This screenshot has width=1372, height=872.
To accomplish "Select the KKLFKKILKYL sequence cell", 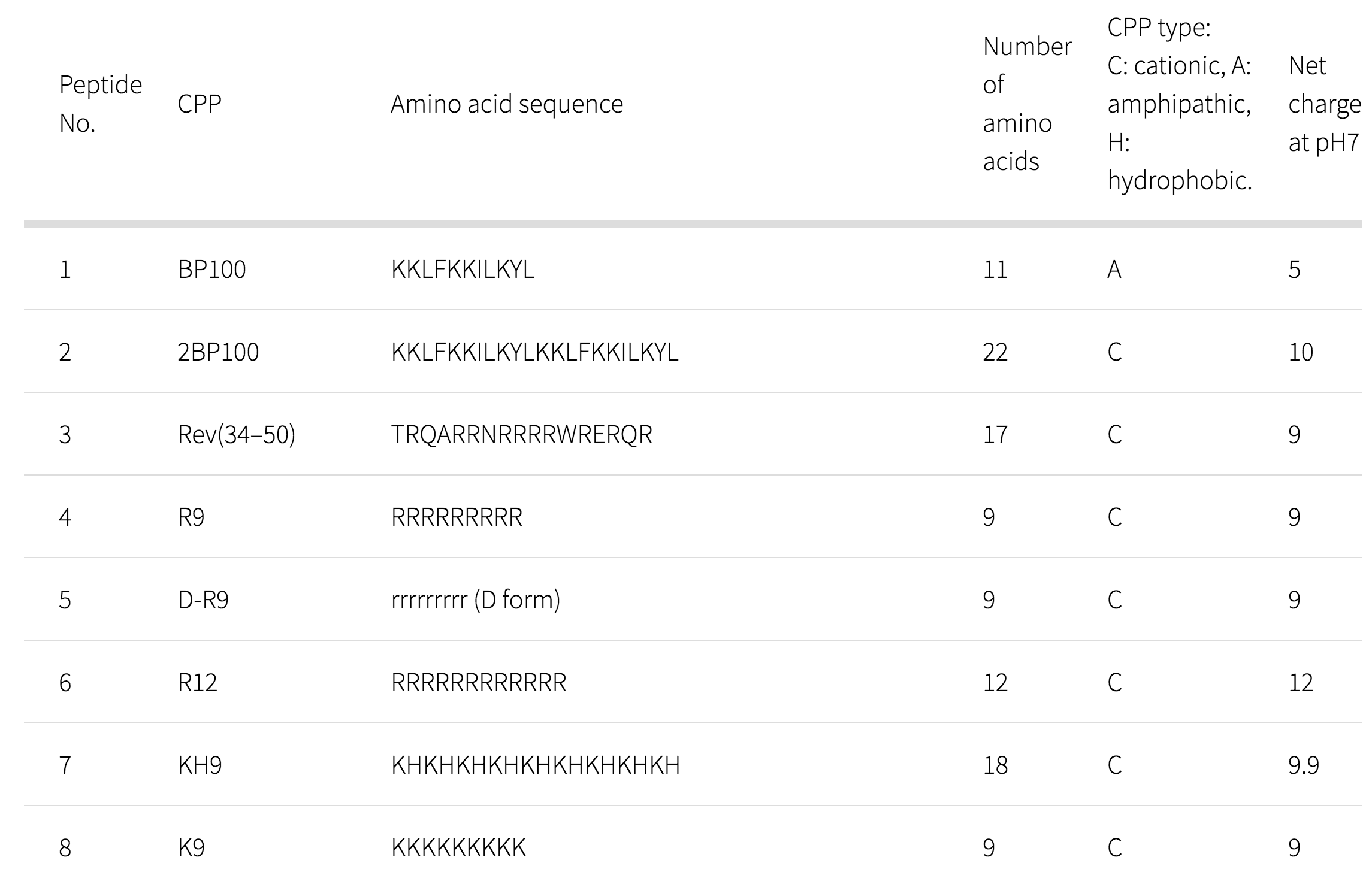I will point(463,270).
